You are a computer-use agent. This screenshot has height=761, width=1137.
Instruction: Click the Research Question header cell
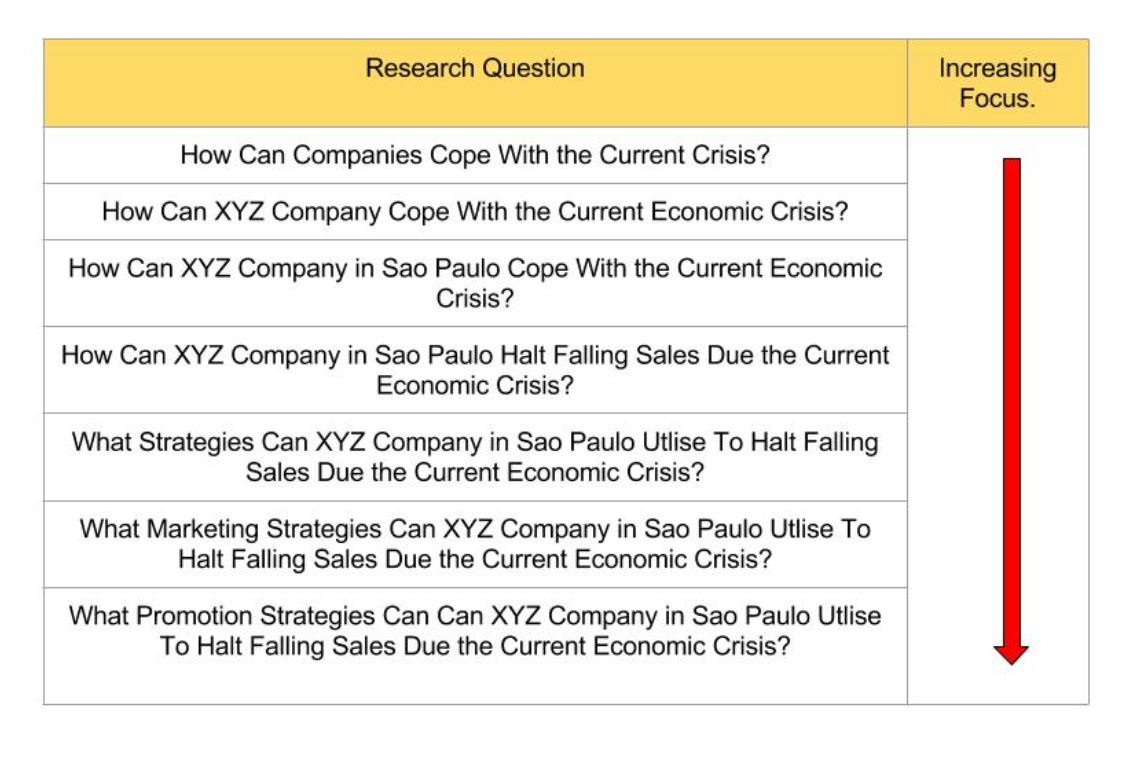coord(475,83)
